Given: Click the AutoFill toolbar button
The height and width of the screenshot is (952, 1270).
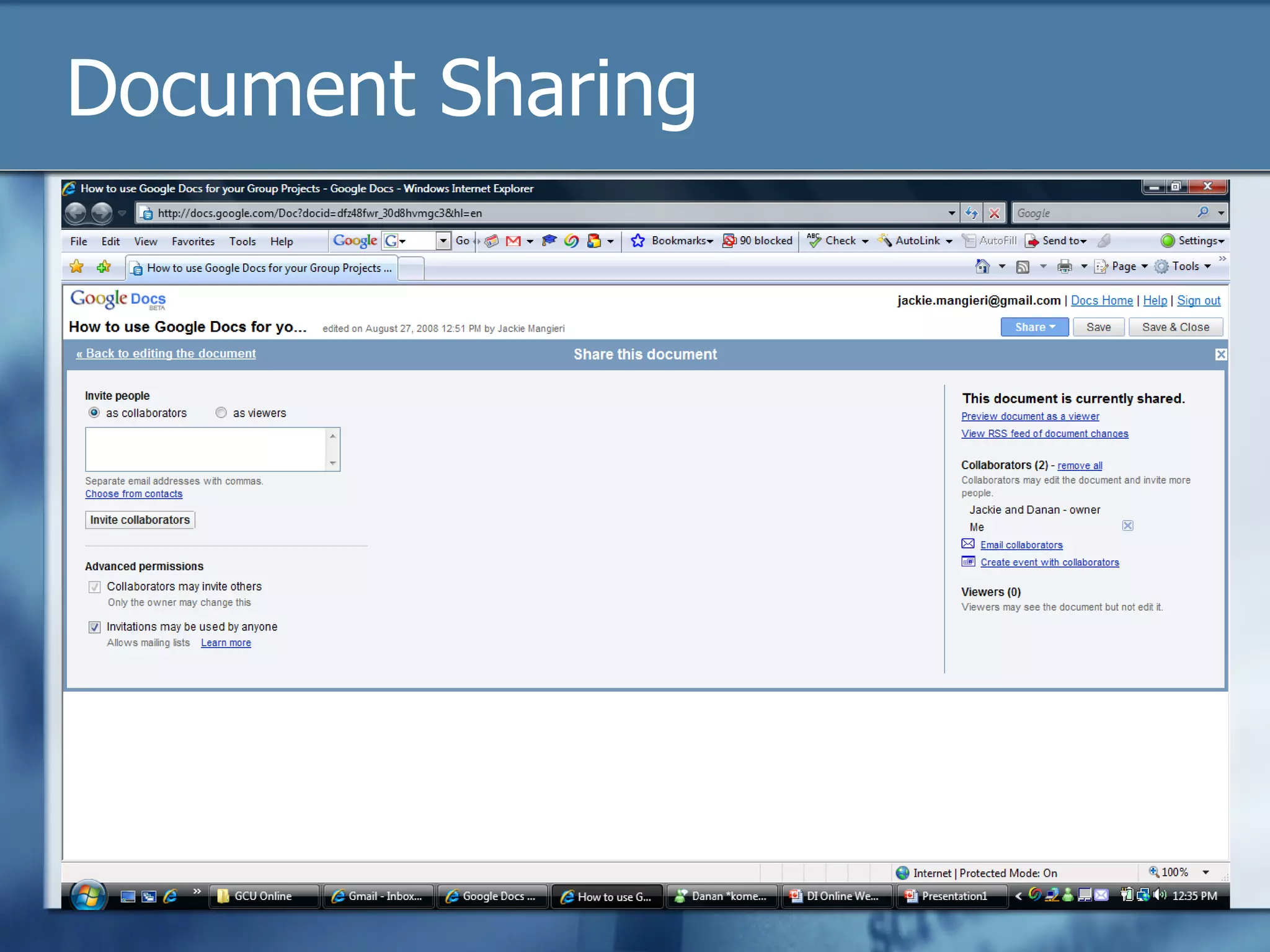Looking at the screenshot, I should click(989, 240).
